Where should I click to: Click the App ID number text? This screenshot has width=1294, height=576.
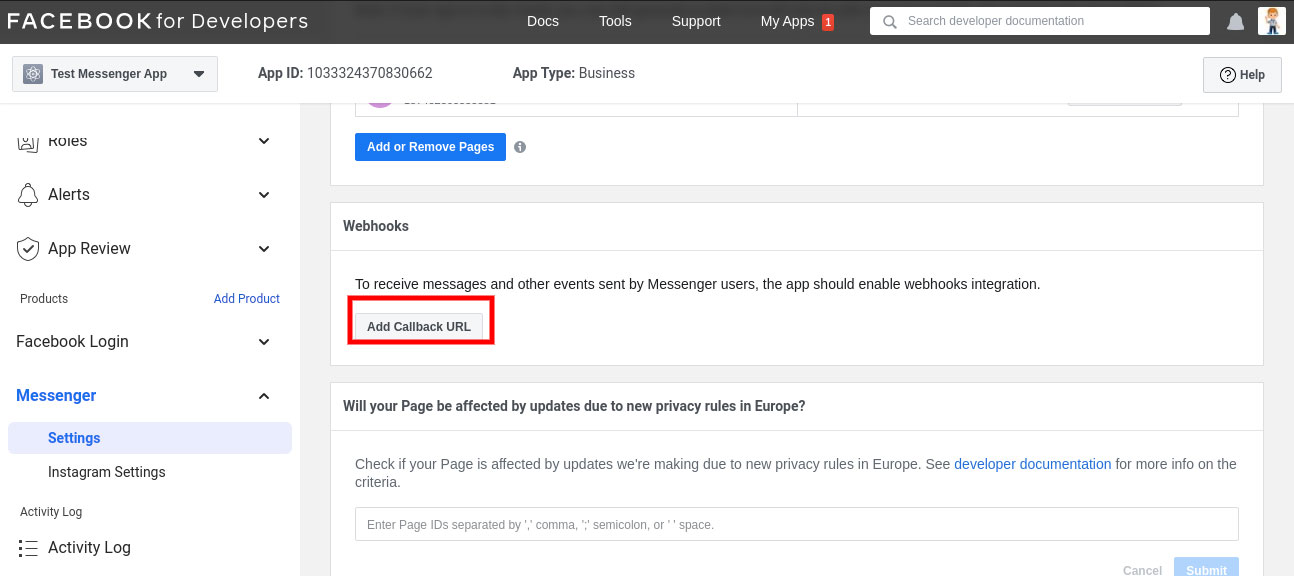tap(370, 73)
